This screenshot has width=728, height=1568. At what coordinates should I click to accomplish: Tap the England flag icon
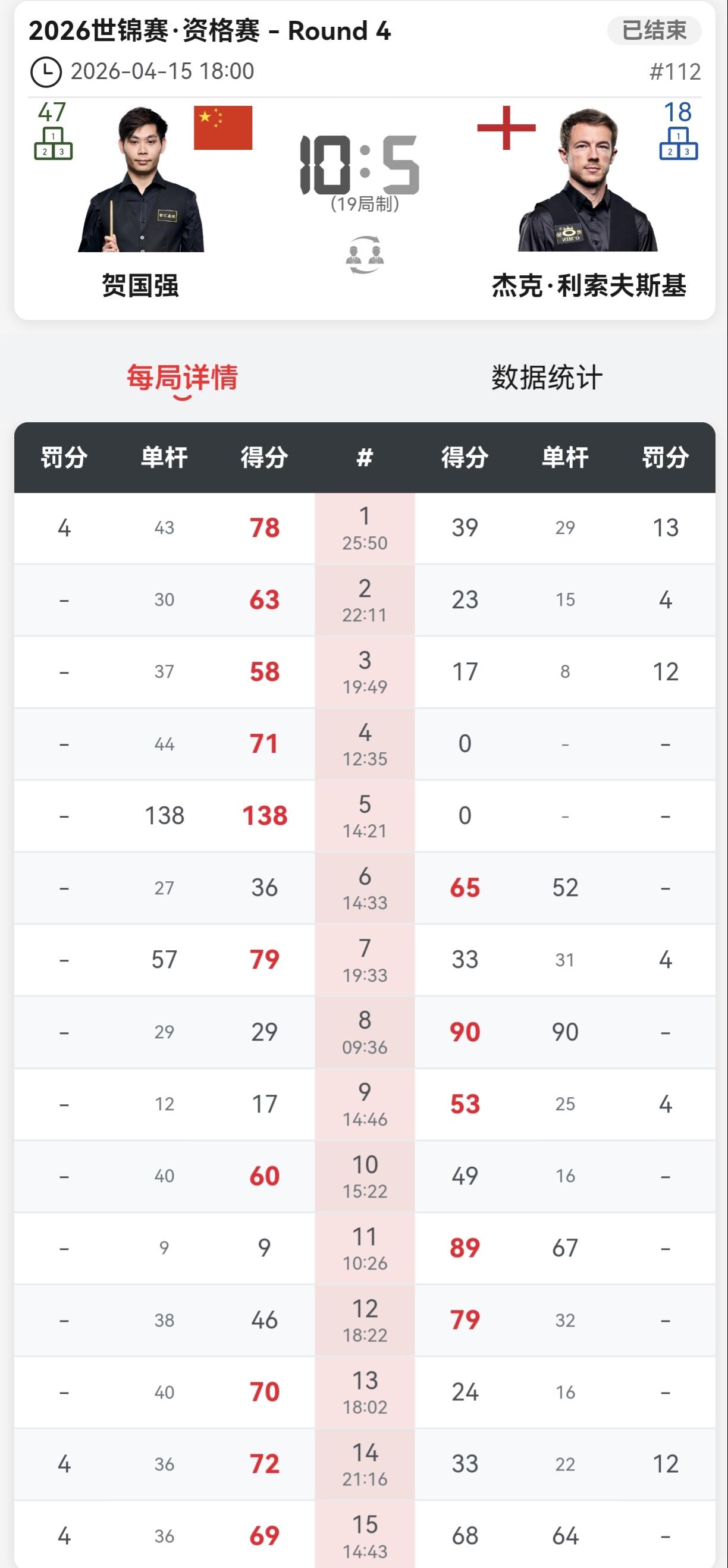coord(506,128)
